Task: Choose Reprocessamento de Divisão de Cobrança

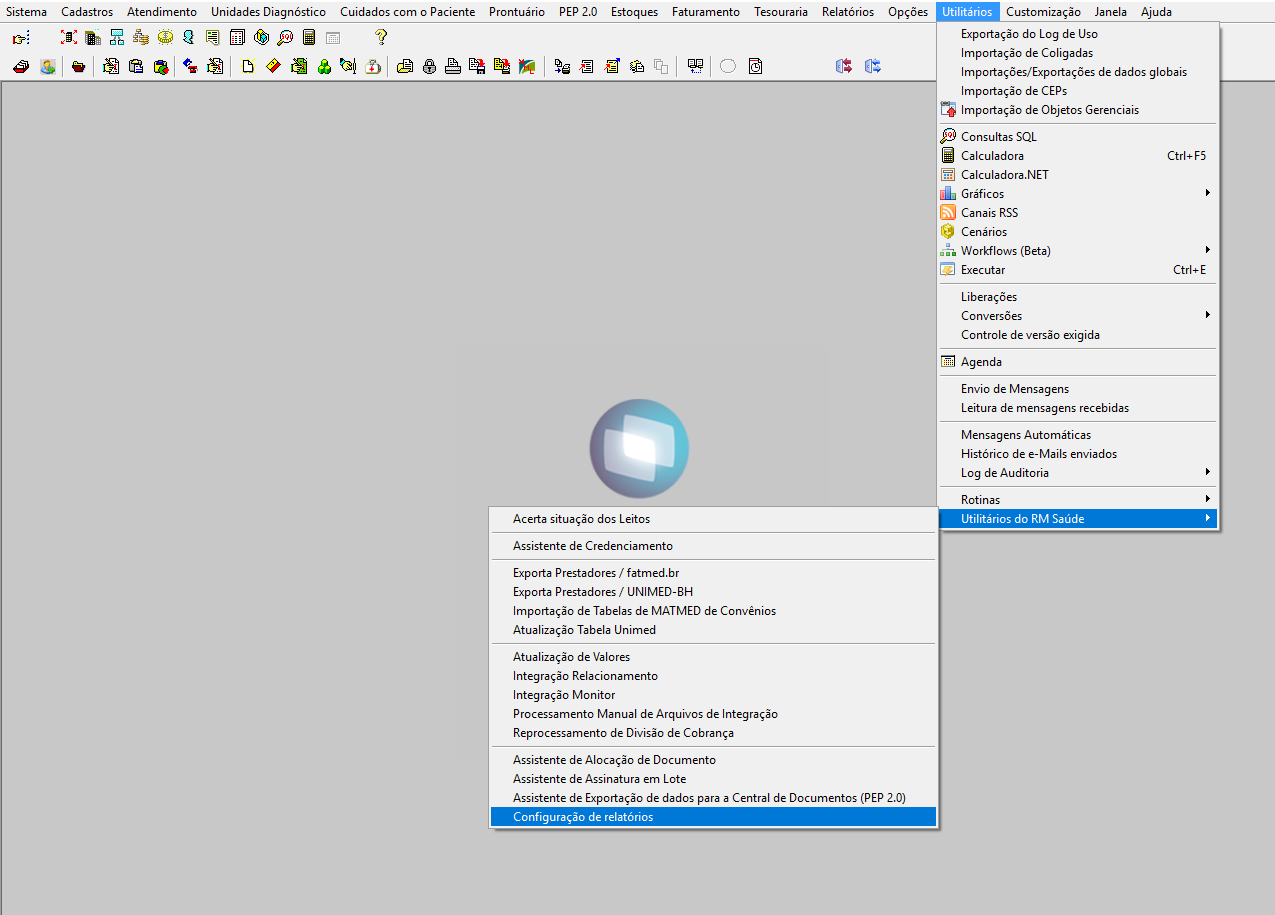Action: point(713,733)
